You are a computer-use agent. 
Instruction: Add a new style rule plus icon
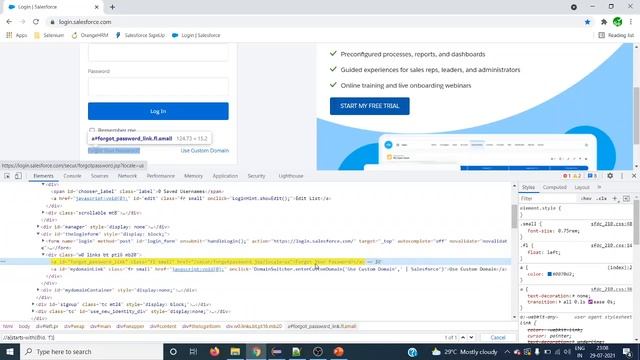pos(615,198)
